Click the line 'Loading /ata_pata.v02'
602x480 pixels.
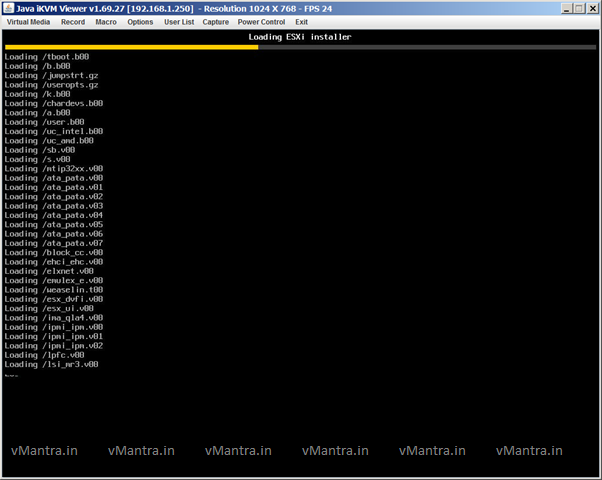[54, 197]
